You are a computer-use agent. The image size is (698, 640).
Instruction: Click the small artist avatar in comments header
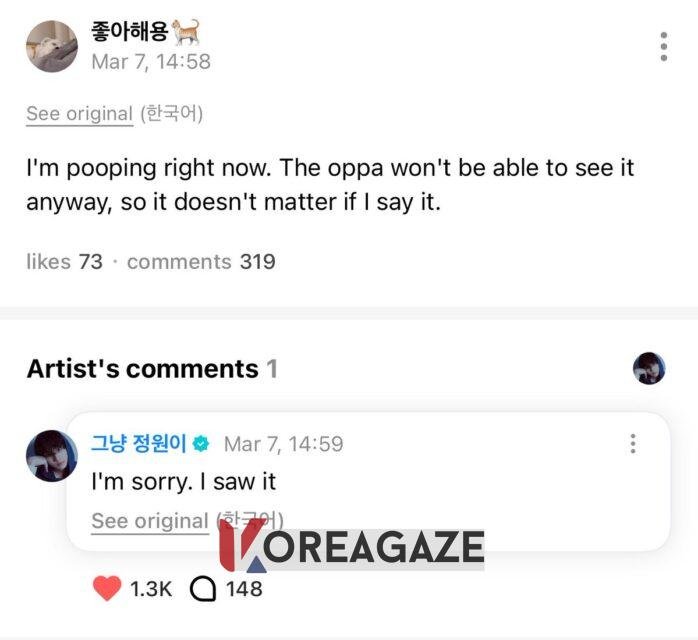(x=649, y=368)
